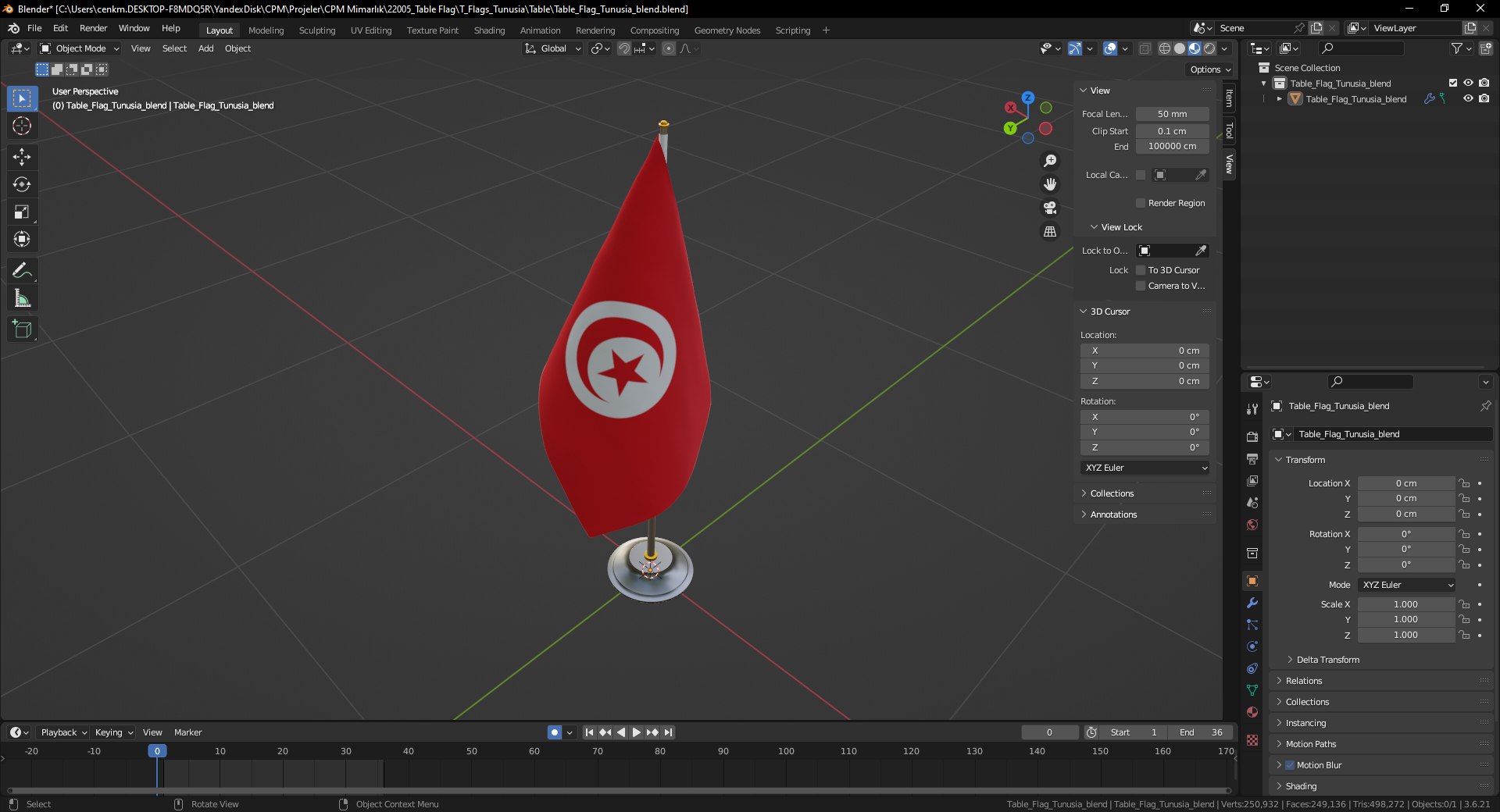Click the Focal Length 50 mm field
Viewport: 1500px width, 812px height.
(1172, 114)
